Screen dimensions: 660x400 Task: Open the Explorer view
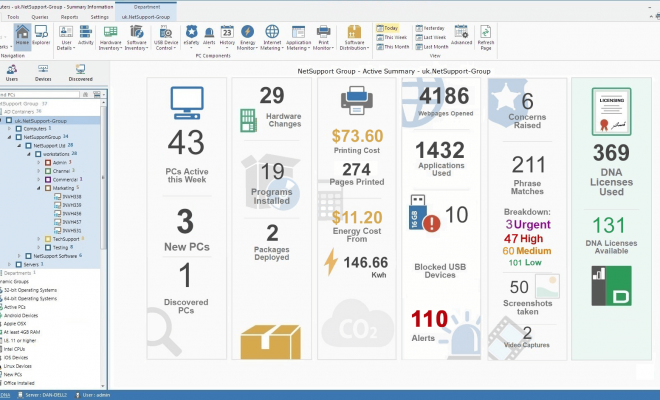pos(41,35)
